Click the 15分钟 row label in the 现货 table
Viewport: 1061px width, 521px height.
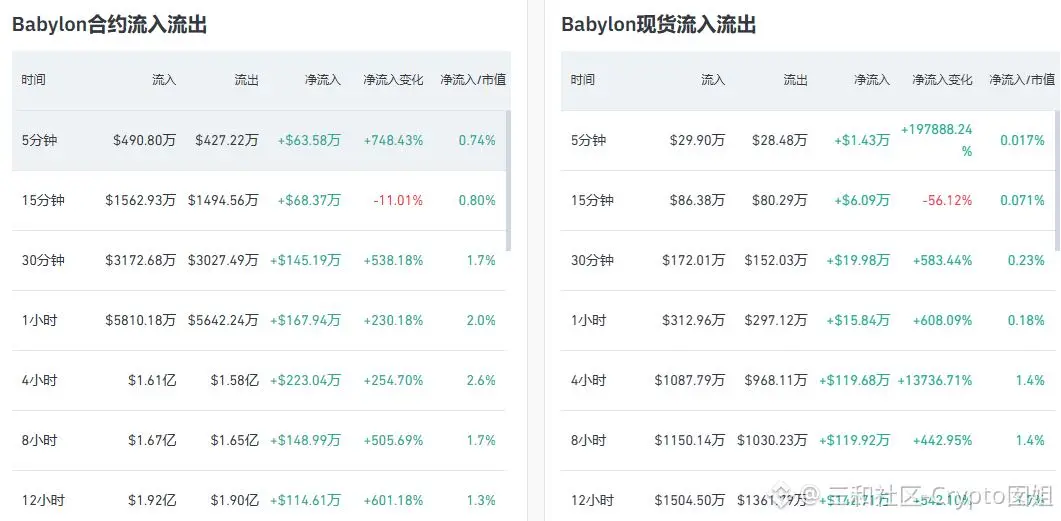click(592, 200)
